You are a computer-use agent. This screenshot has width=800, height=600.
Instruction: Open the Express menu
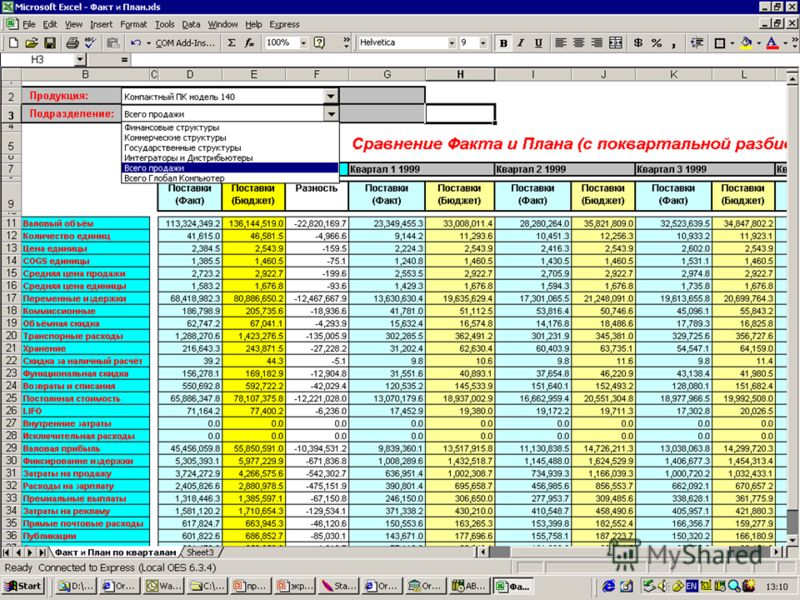[284, 24]
